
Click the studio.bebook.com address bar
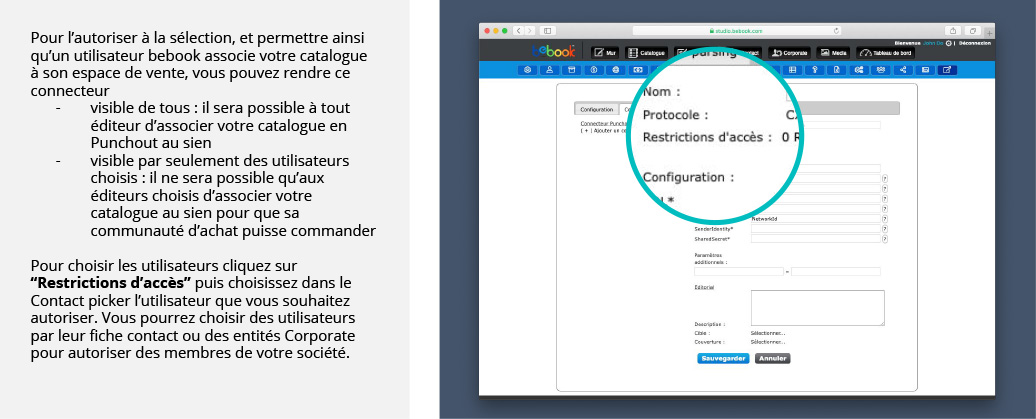(737, 30)
